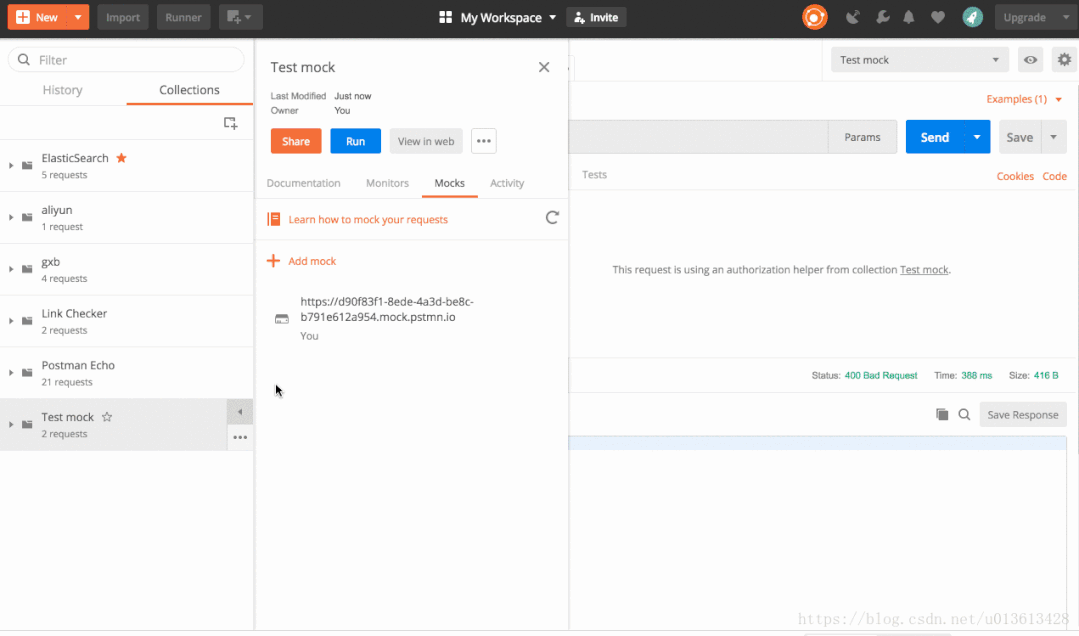1079x636 pixels.
Task: Collapse the Test mock details panel arrow
Action: pos(240,412)
